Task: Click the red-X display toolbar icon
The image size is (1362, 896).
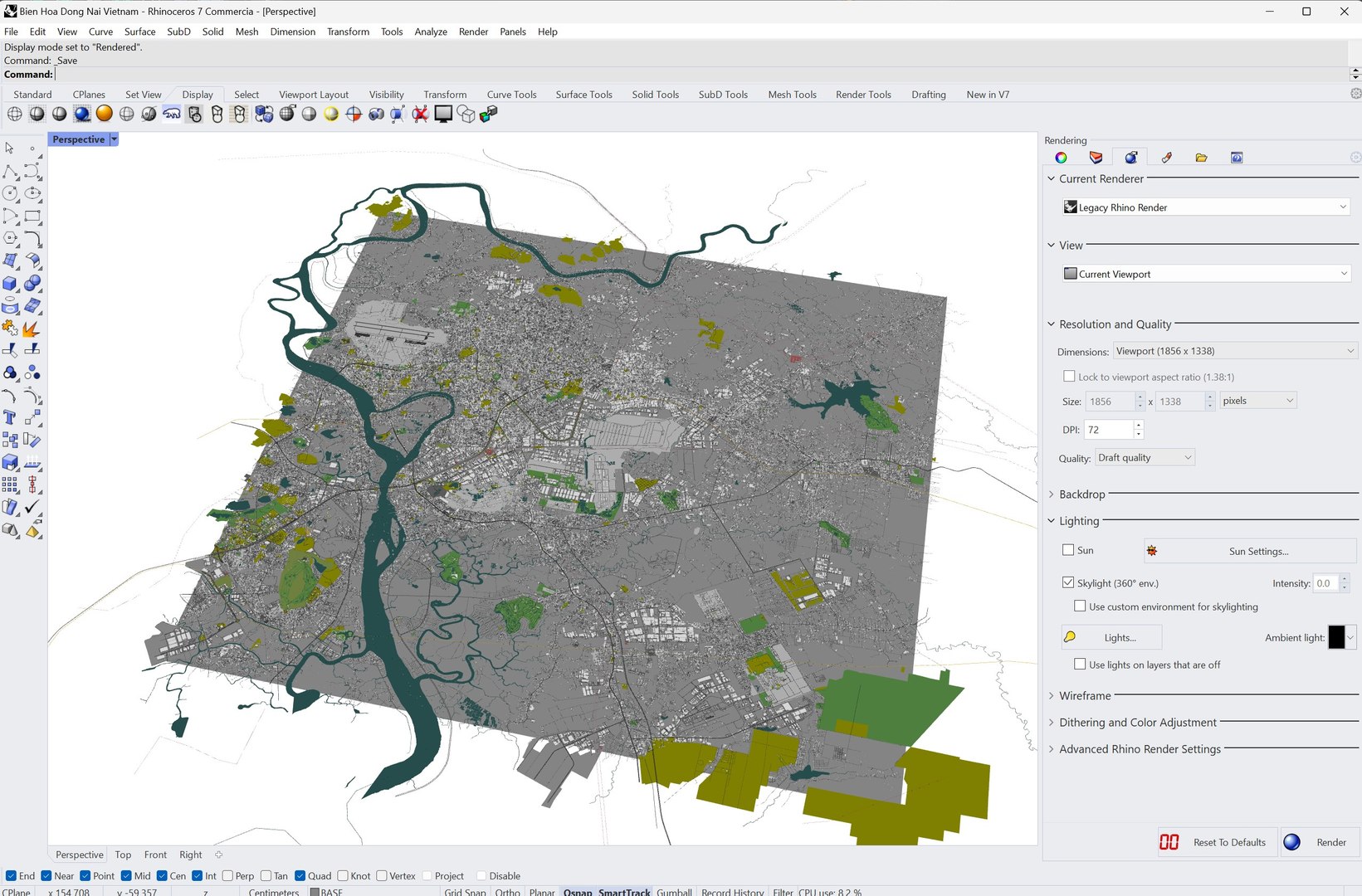Action: pos(421,114)
